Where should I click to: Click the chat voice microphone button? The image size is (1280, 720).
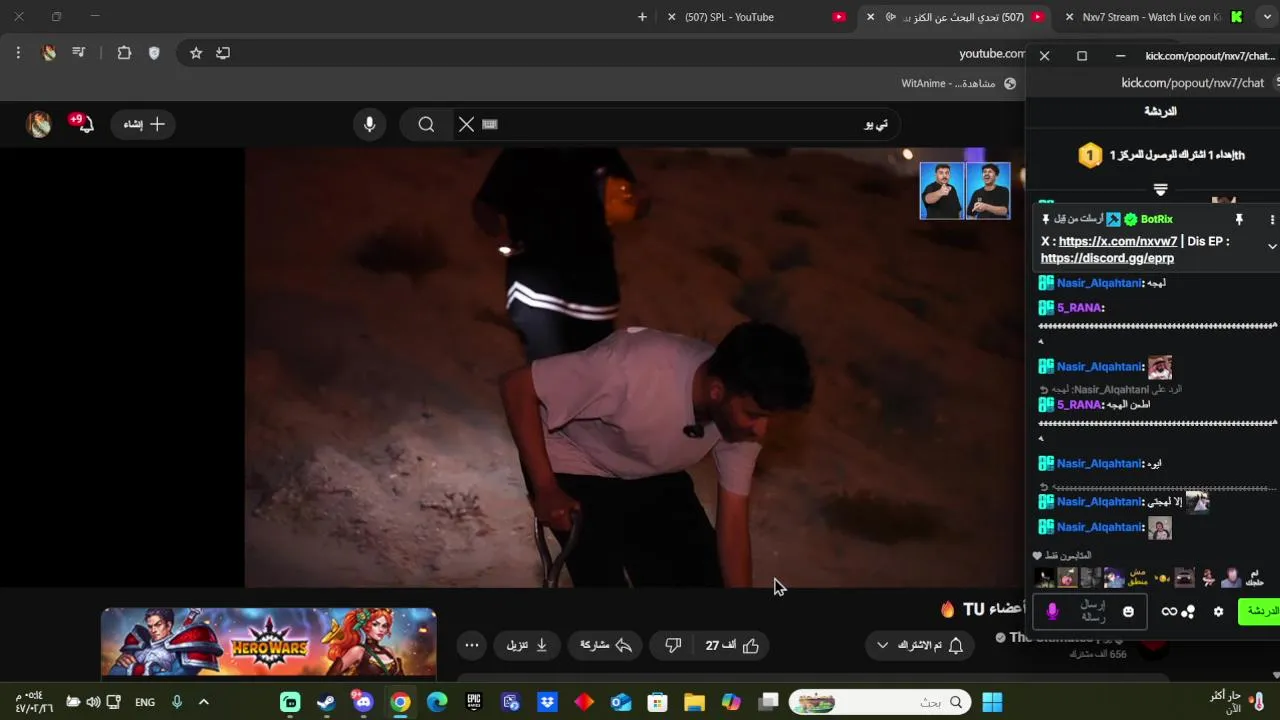pyautogui.click(x=1052, y=611)
